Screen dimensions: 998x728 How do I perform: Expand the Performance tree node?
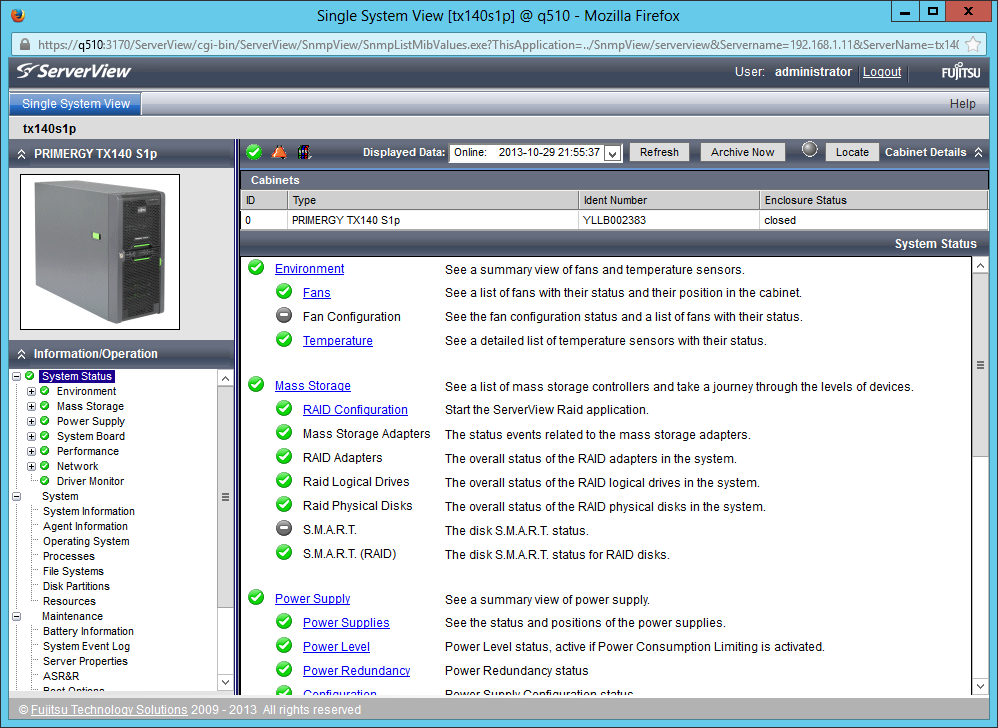[x=31, y=451]
